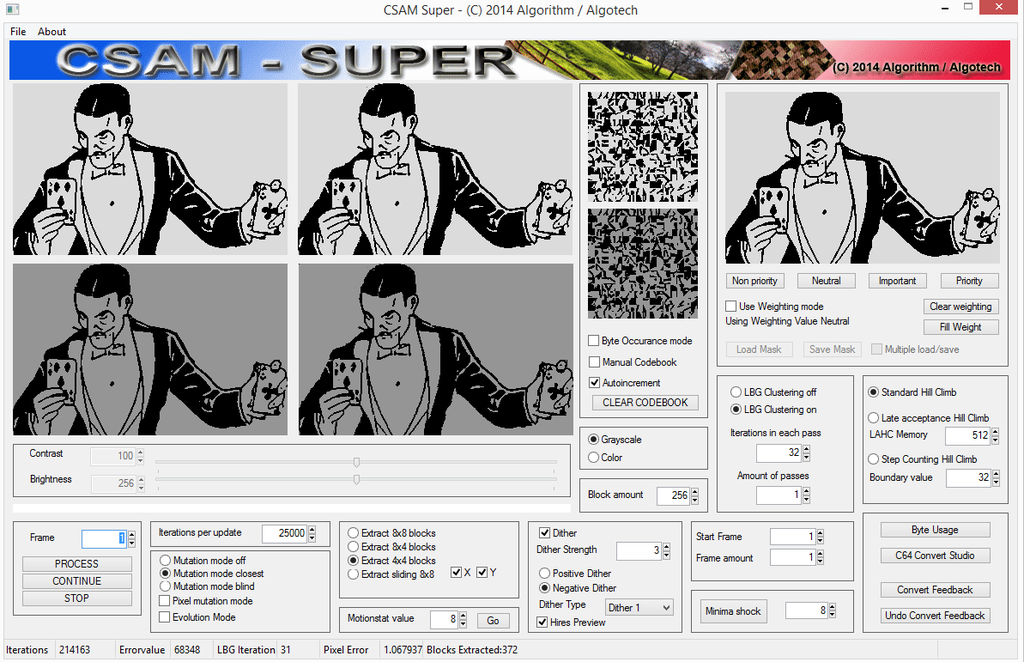Enable Byte Occurance mode checkbox
This screenshot has width=1024, height=662.
pos(595,341)
